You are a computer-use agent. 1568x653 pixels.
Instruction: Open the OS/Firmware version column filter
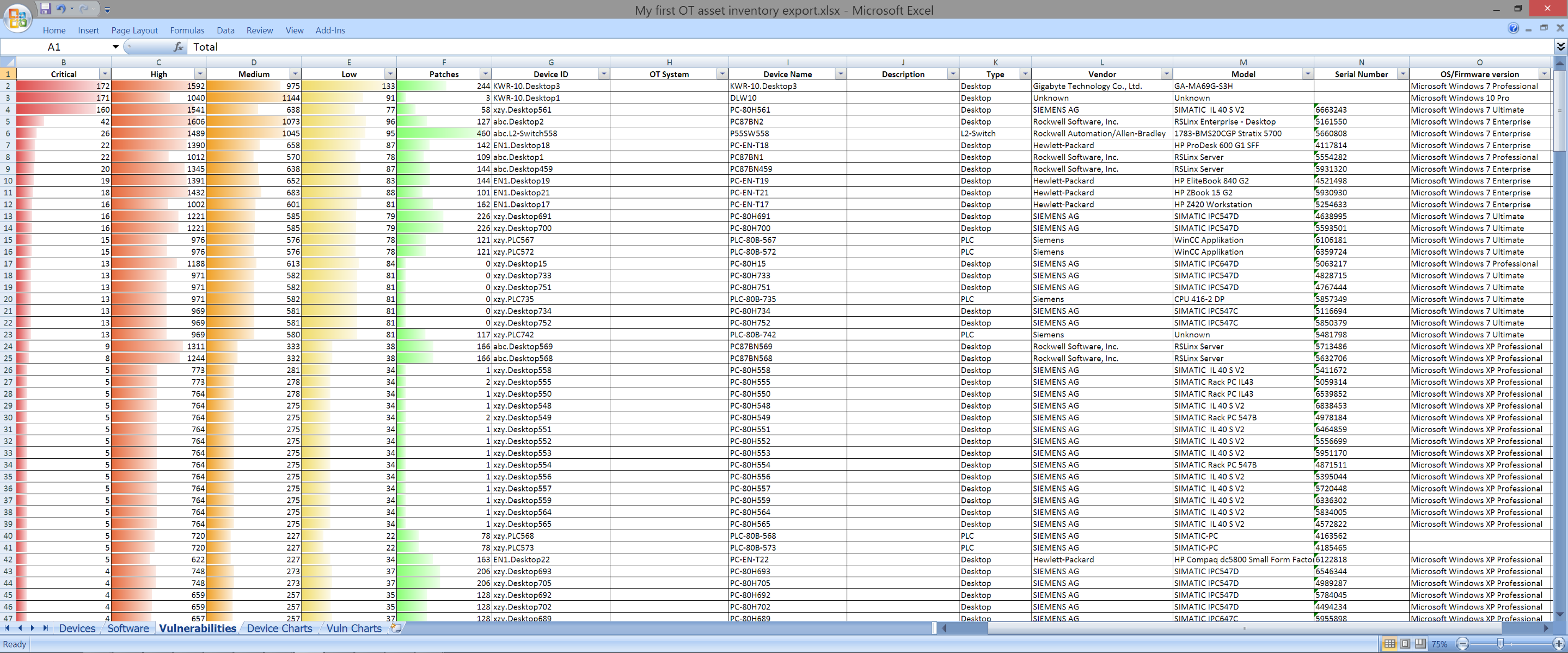[1544, 74]
